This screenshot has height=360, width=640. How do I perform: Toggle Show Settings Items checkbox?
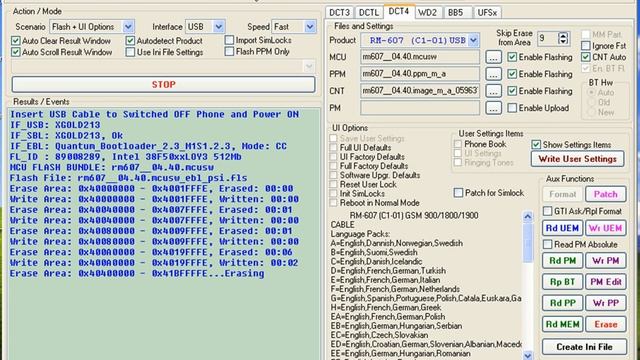[x=536, y=144]
